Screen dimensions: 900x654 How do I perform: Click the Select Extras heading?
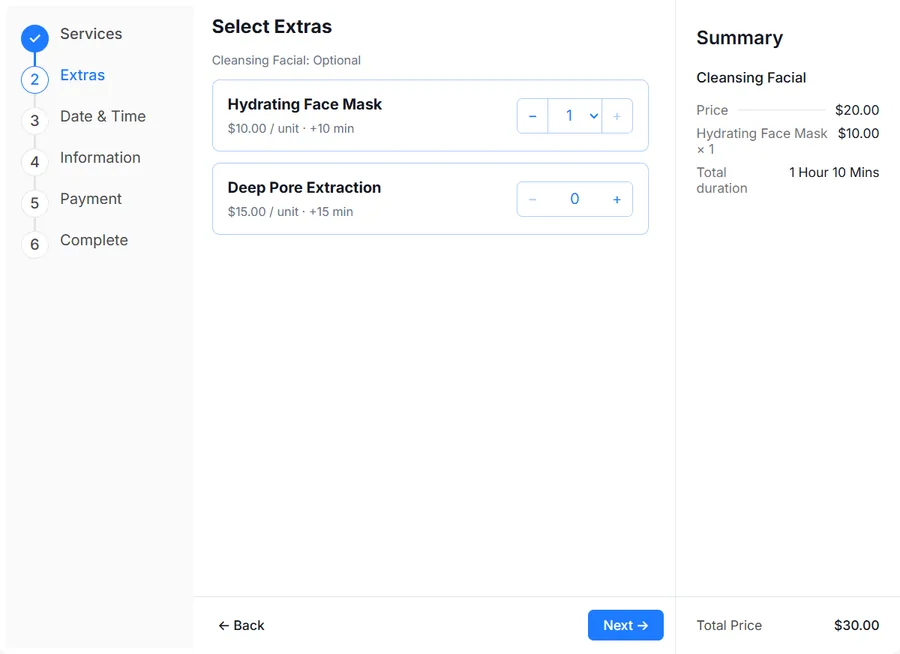click(x=272, y=26)
